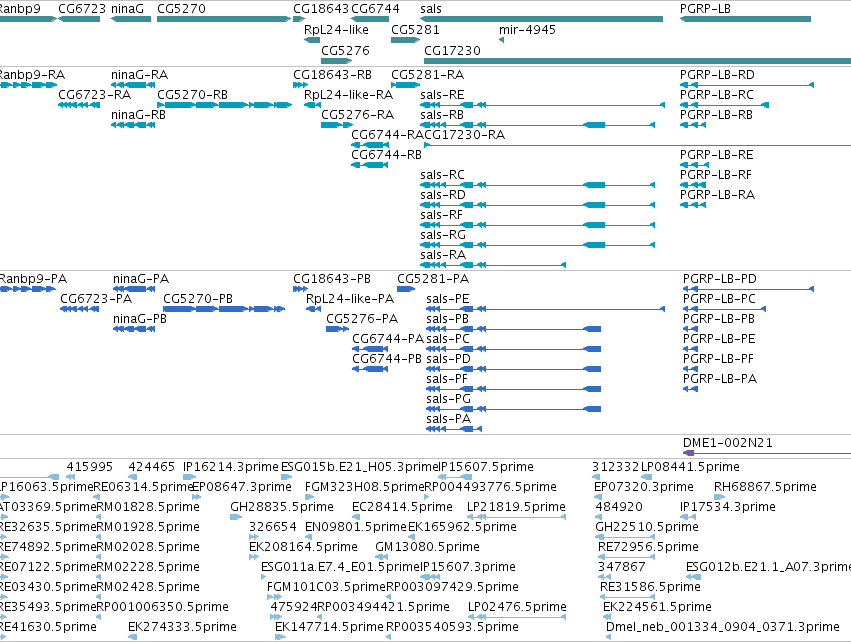Viewport: 851px width, 642px height.
Task: Click the CG18643-RB transcript label
Action: 333,74
